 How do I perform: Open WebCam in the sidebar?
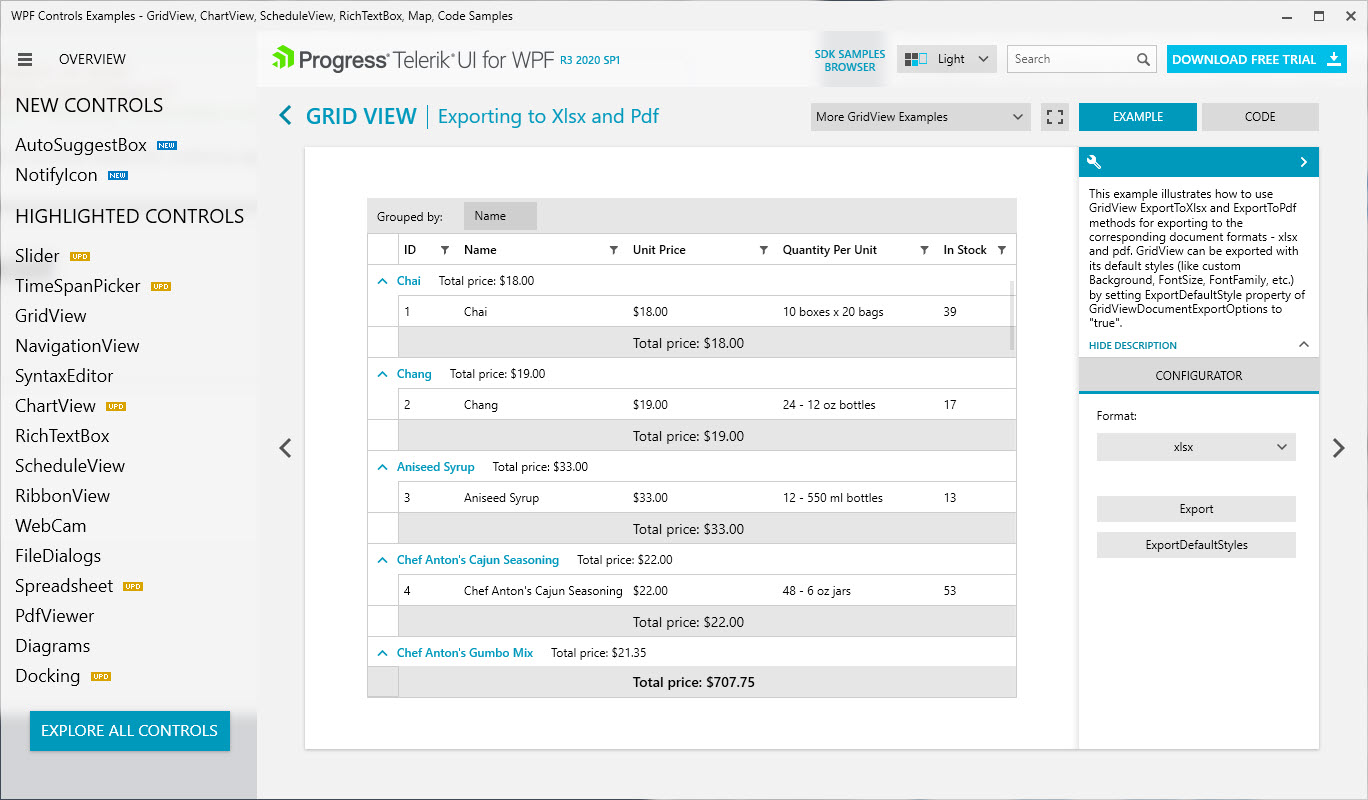(x=51, y=526)
